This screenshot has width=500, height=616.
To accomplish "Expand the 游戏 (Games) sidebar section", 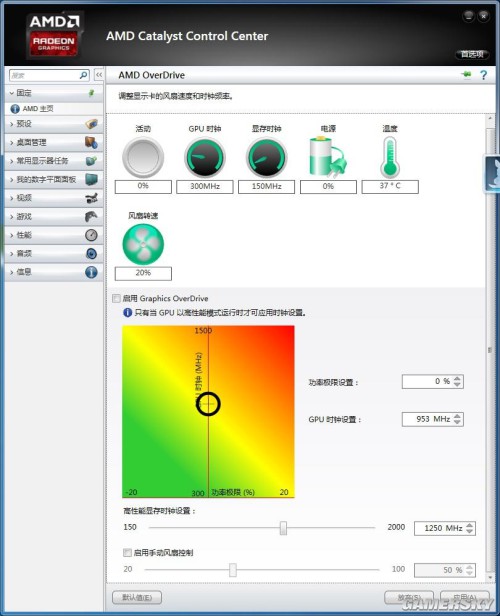I will click(x=54, y=216).
